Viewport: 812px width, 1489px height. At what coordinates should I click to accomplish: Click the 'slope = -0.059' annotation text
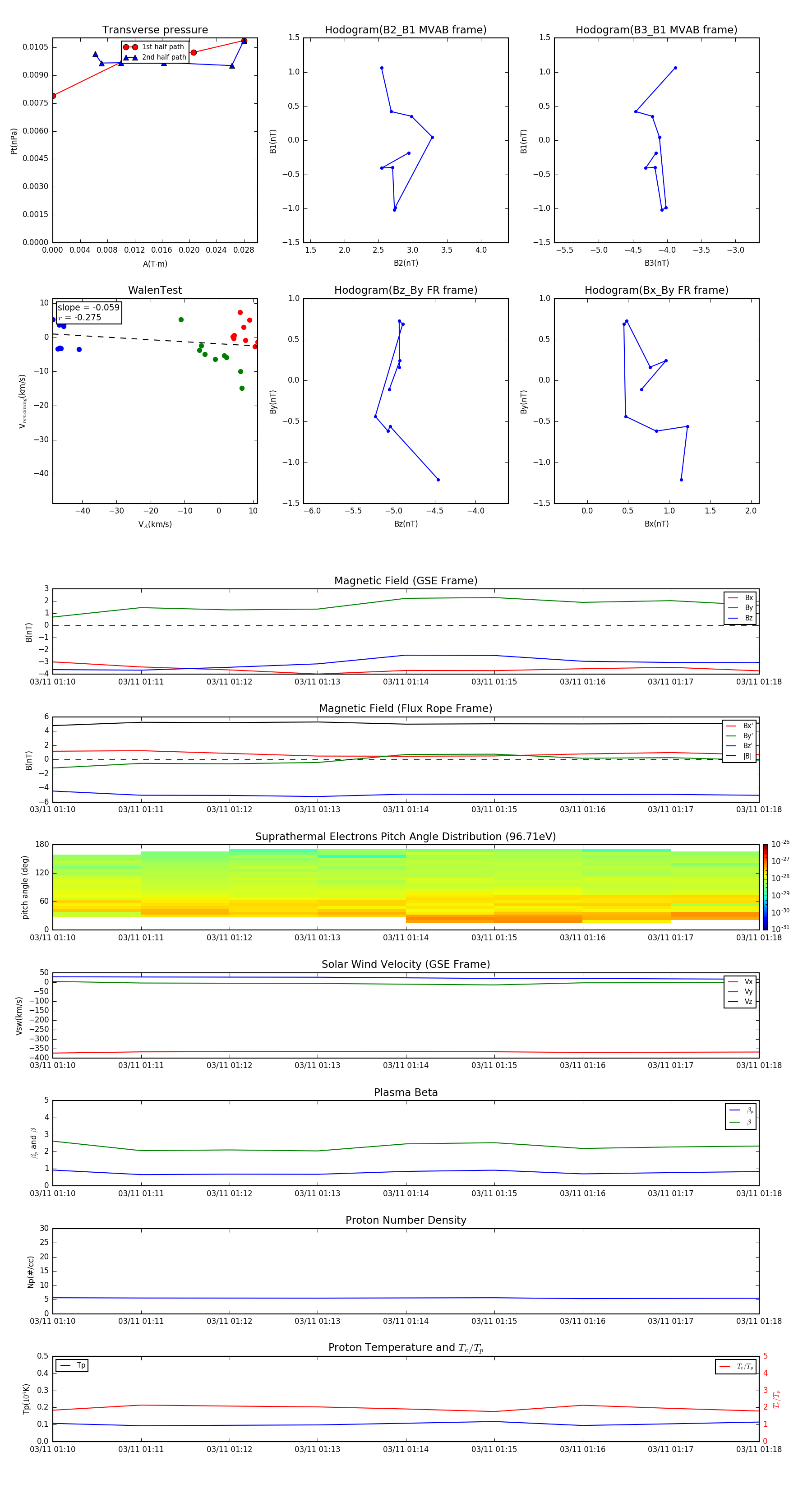tap(88, 308)
